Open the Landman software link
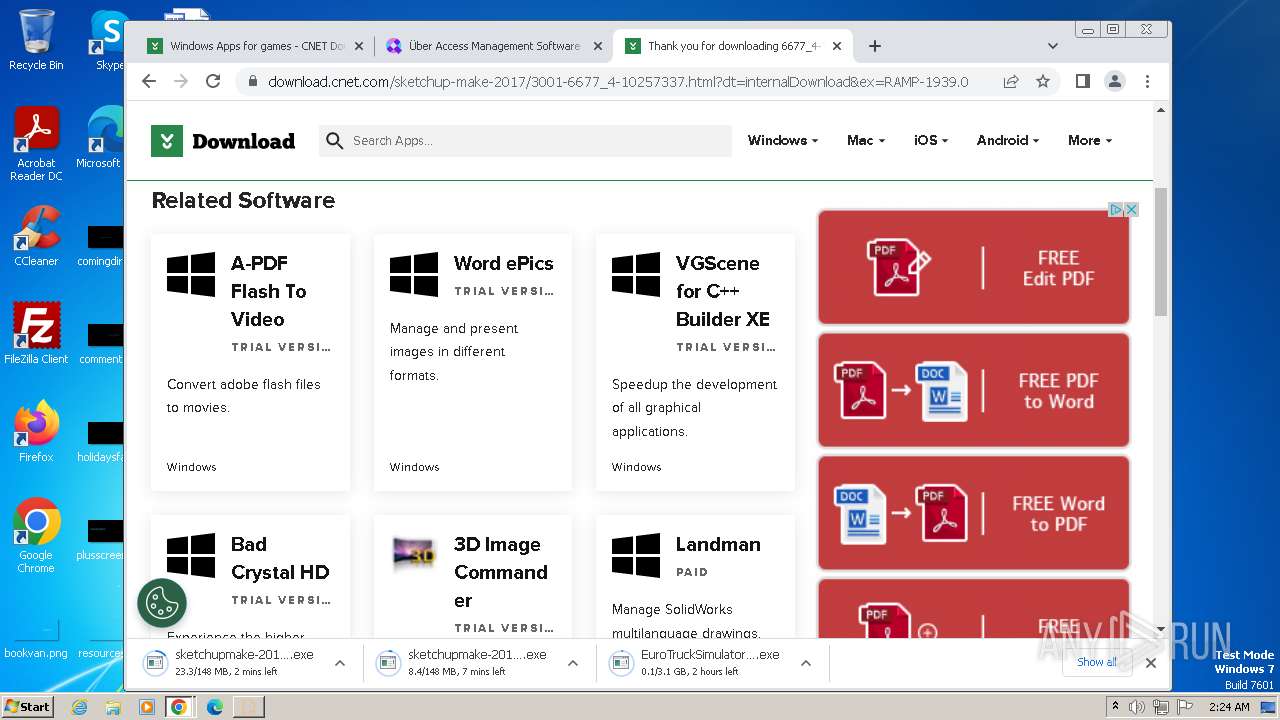Viewport: 1280px width, 720px height. (718, 544)
